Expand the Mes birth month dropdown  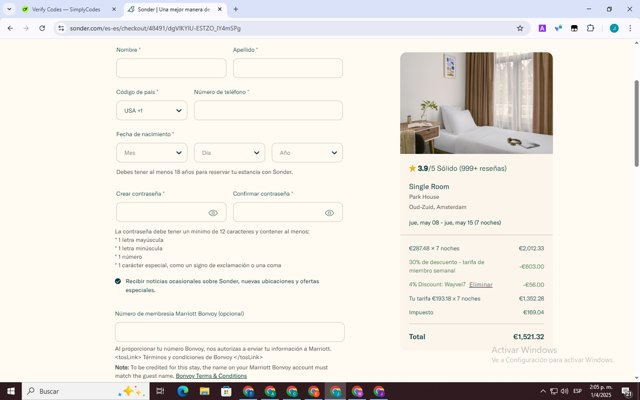click(152, 153)
